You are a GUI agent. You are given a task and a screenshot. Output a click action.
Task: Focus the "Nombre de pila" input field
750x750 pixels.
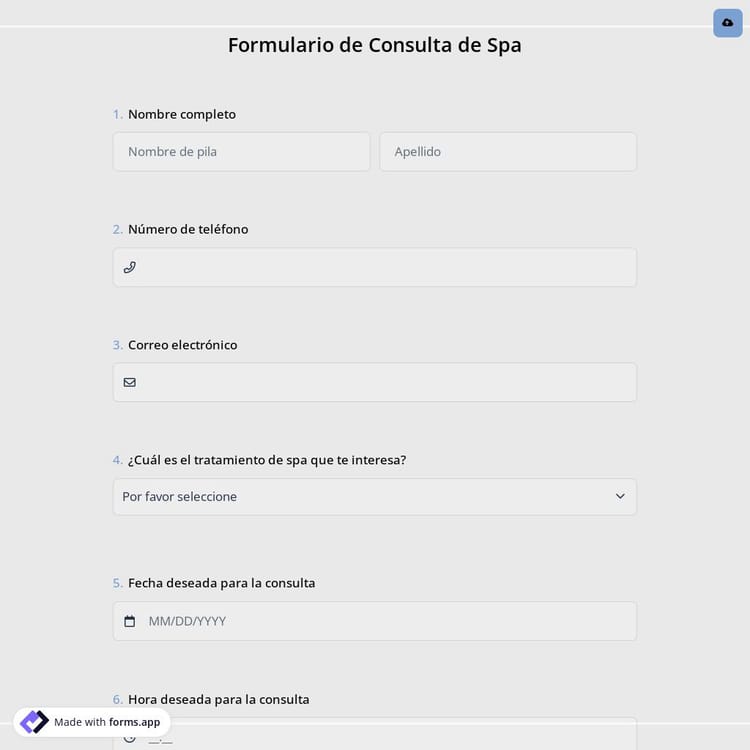click(241, 152)
